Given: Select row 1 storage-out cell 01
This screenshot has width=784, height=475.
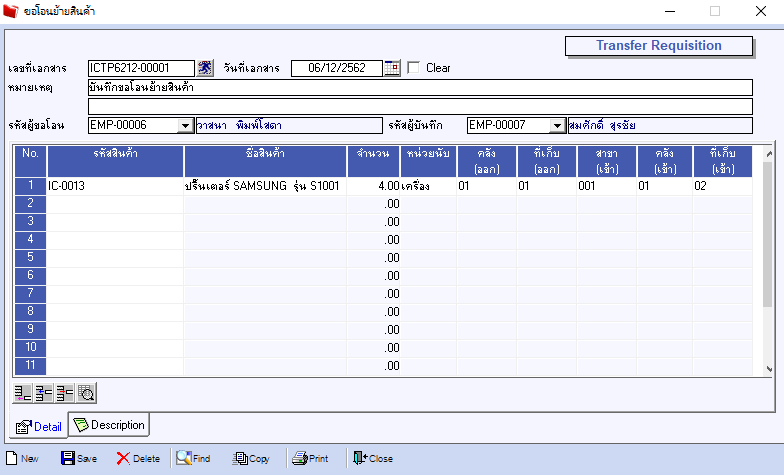Looking at the screenshot, I should pyautogui.click(x=546, y=186).
